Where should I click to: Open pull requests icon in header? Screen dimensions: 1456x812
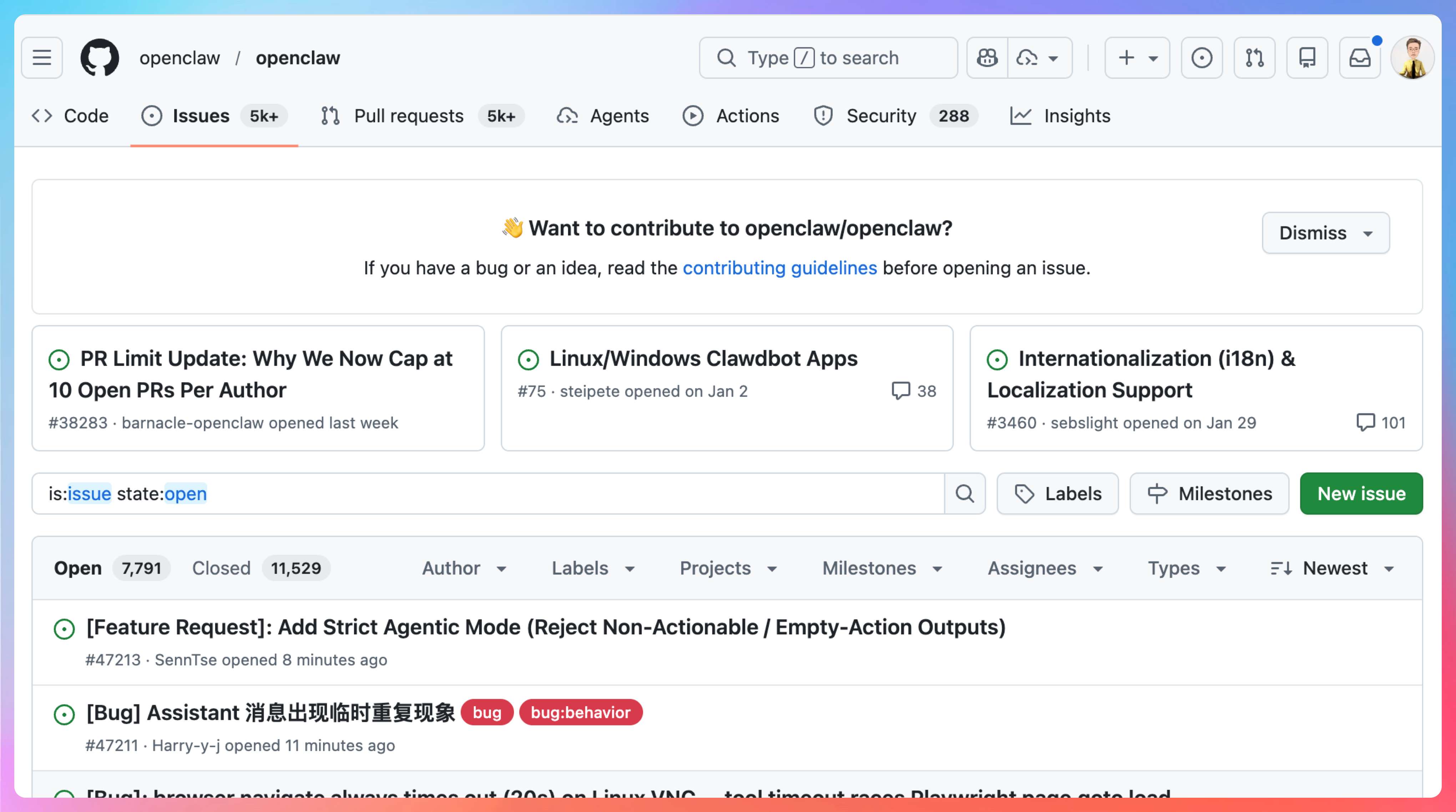click(x=1254, y=58)
